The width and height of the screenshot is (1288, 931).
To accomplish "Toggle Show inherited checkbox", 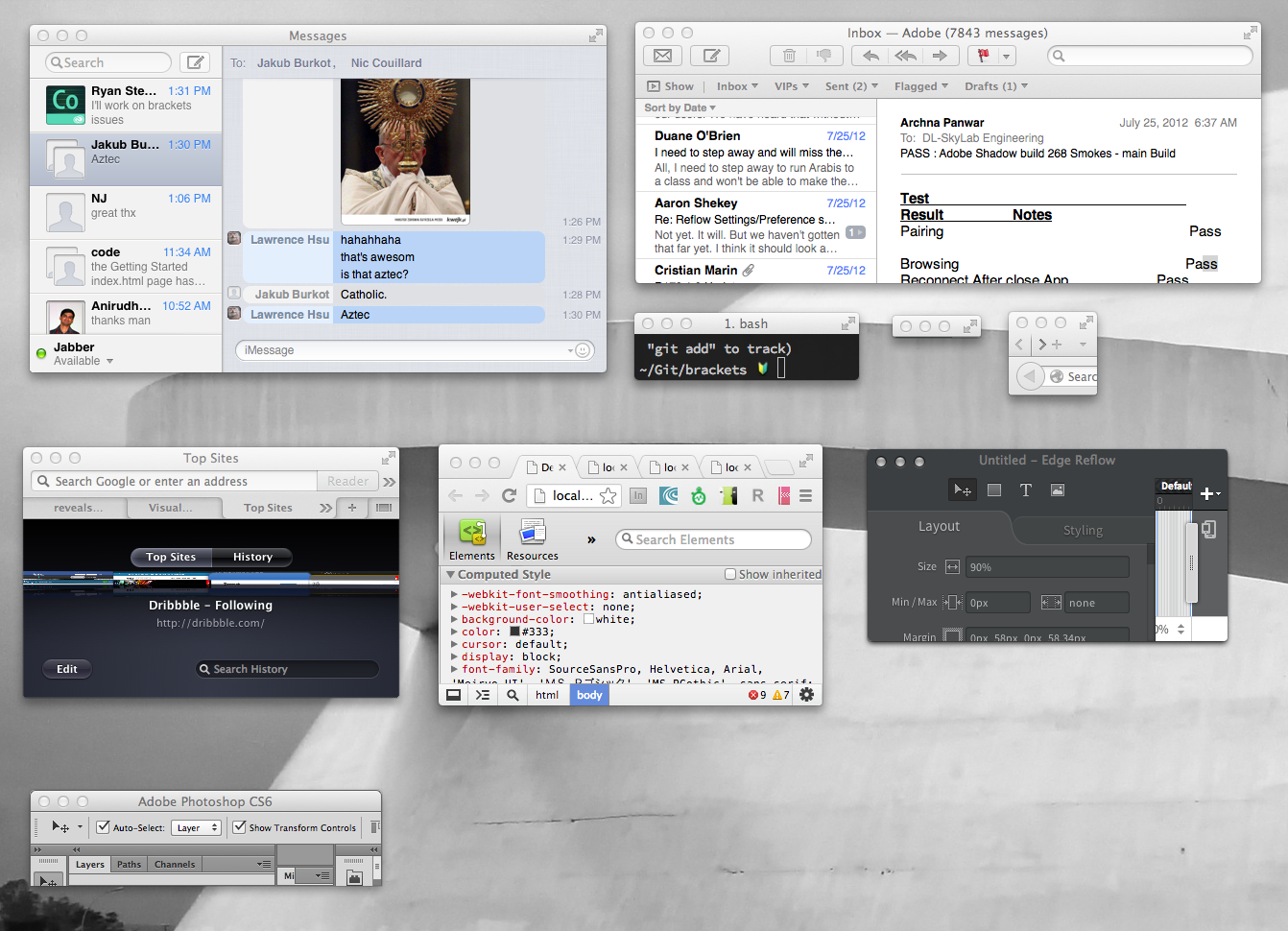I will coord(730,574).
